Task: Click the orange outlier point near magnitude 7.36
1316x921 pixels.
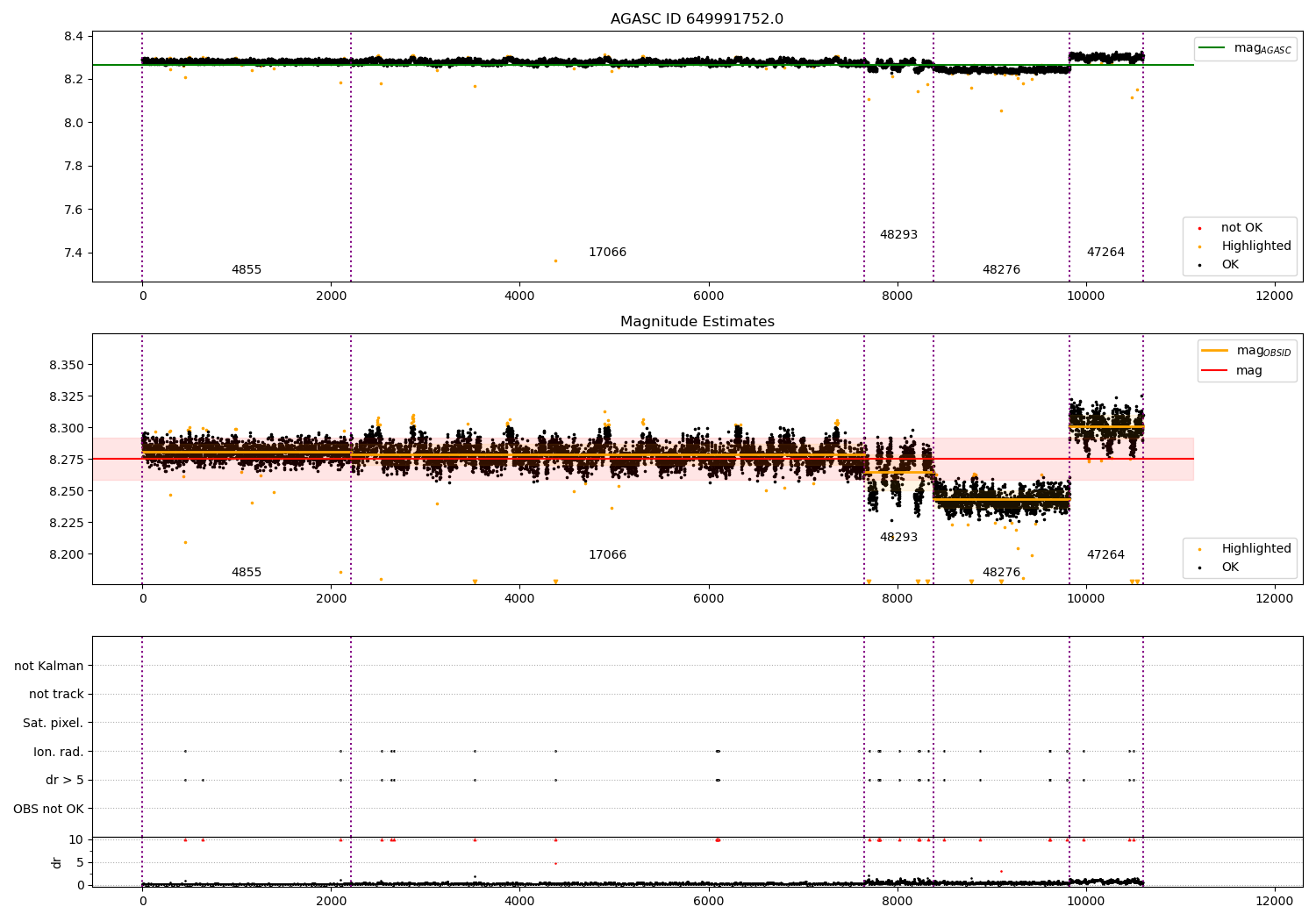Action: (555, 261)
